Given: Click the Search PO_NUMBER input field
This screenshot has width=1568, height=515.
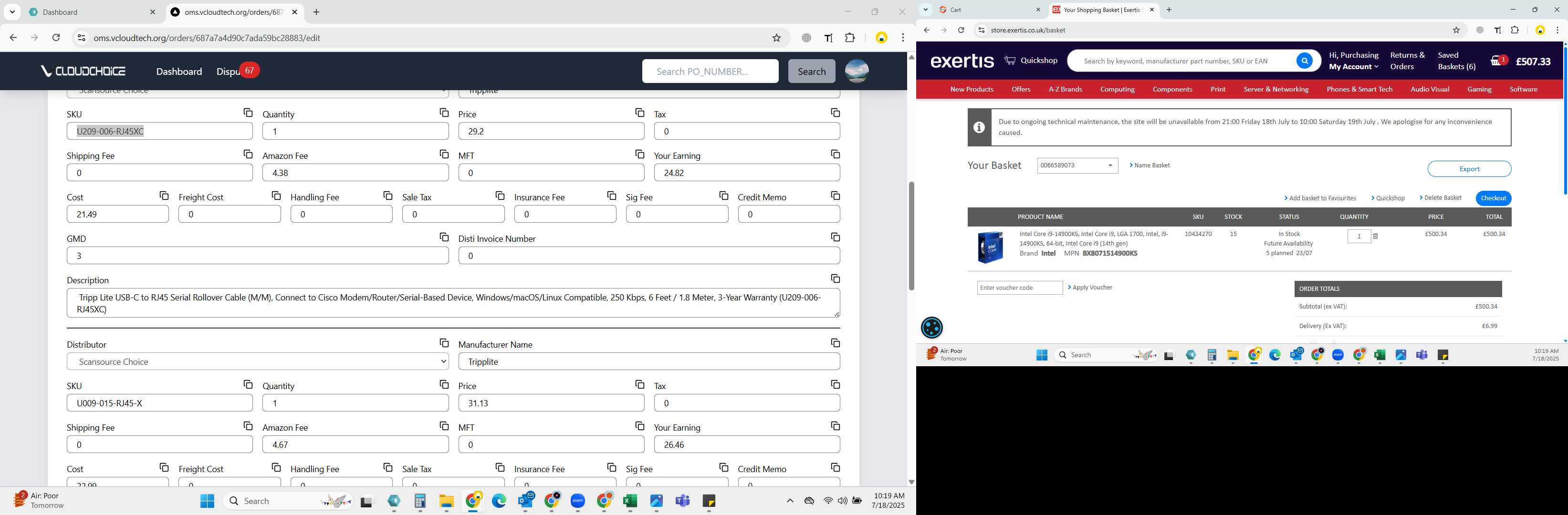Looking at the screenshot, I should [710, 71].
